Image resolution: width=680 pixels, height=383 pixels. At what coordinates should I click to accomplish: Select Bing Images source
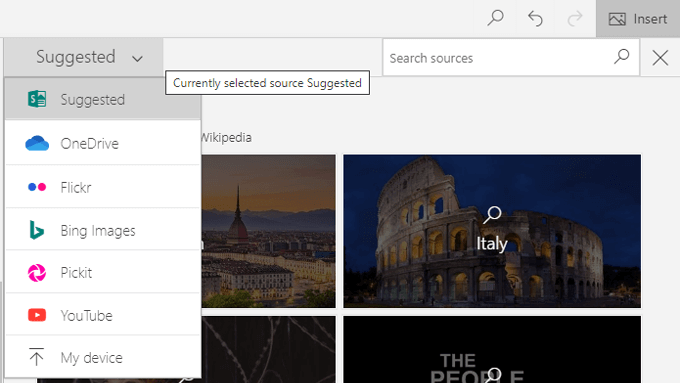pos(103,230)
